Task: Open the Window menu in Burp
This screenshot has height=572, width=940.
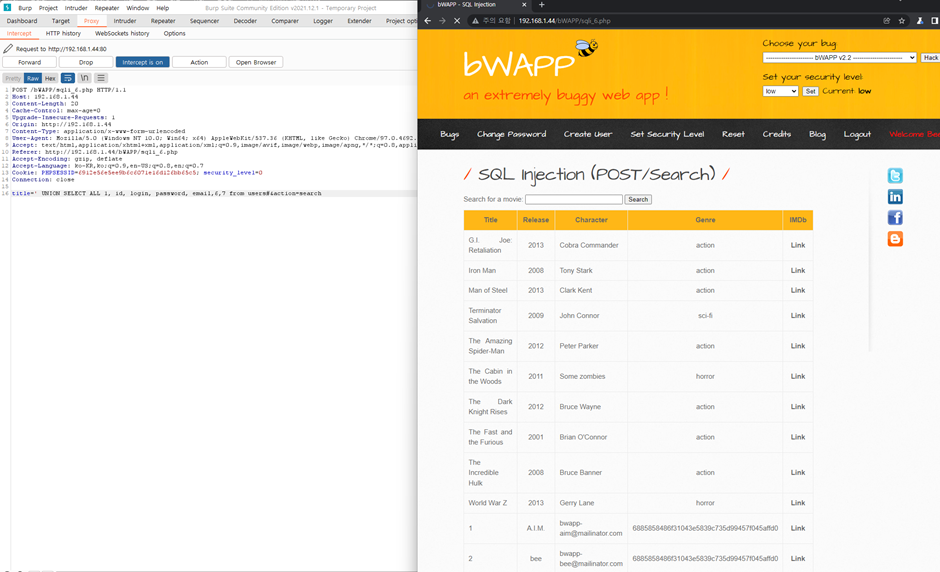Action: tap(137, 8)
